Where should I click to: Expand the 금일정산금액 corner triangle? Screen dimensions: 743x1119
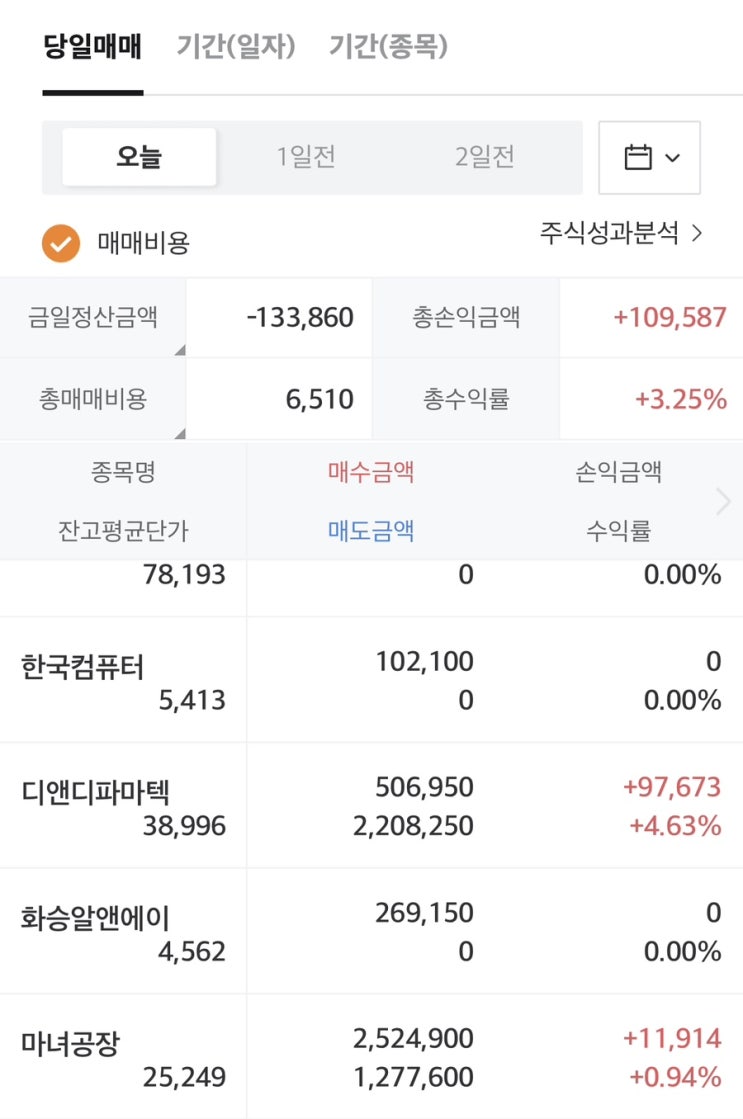pos(180,350)
